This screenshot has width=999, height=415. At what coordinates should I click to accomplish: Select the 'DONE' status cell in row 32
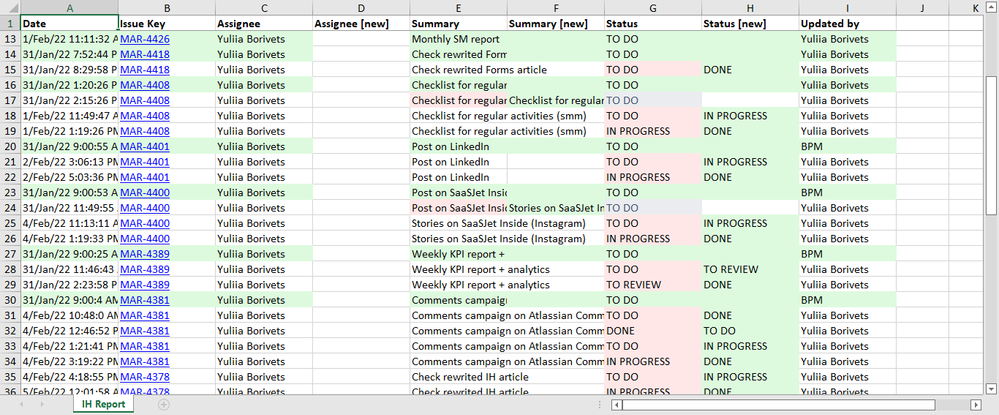point(653,331)
